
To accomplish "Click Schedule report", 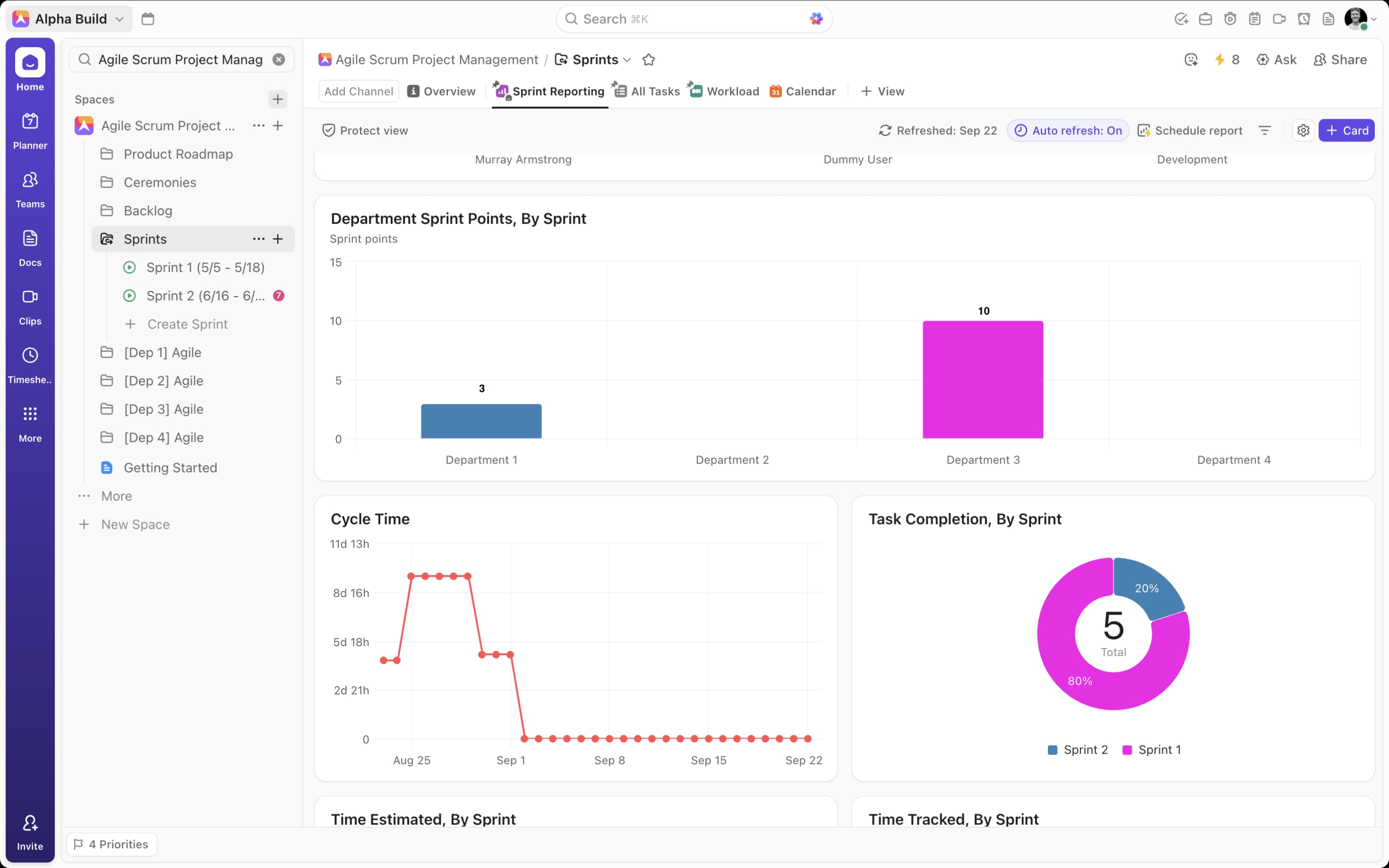I will click(1190, 130).
